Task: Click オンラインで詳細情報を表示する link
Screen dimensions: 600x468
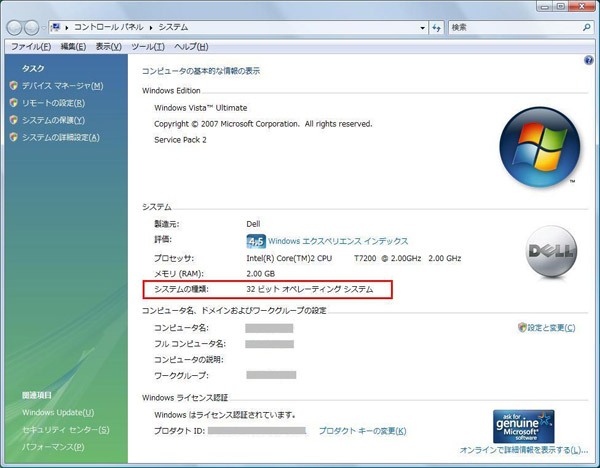Action: 523,450
